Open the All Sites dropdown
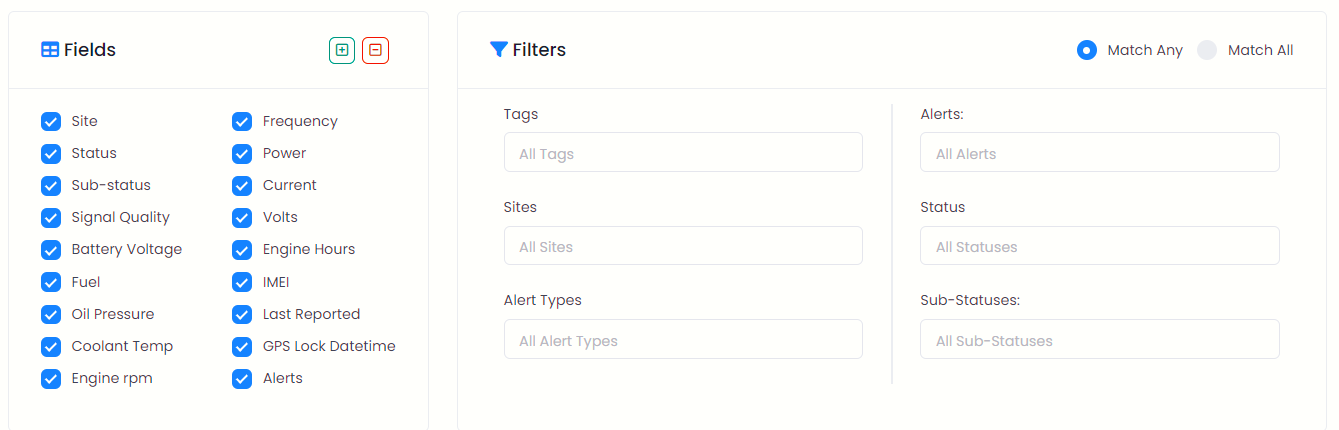 coord(683,246)
